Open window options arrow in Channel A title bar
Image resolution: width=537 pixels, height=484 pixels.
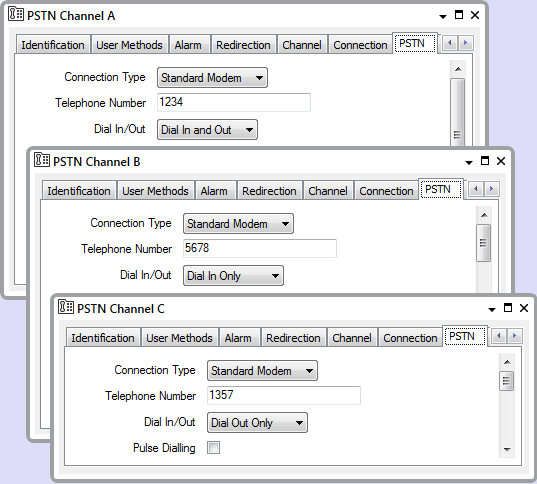443,16
